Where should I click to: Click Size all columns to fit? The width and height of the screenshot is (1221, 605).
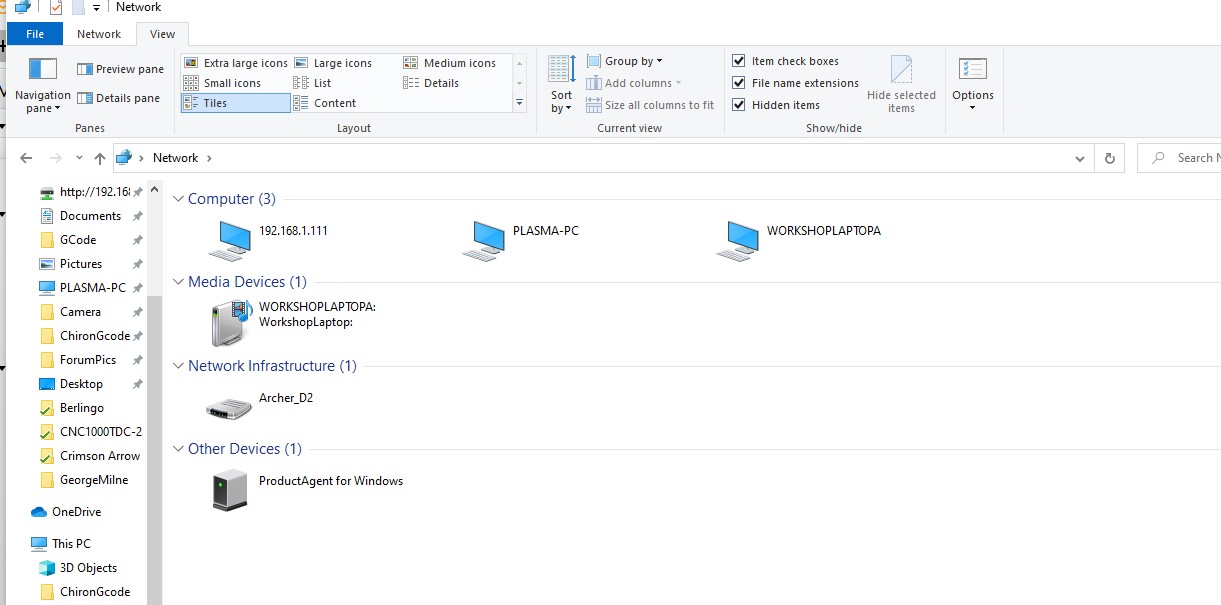[x=650, y=105]
